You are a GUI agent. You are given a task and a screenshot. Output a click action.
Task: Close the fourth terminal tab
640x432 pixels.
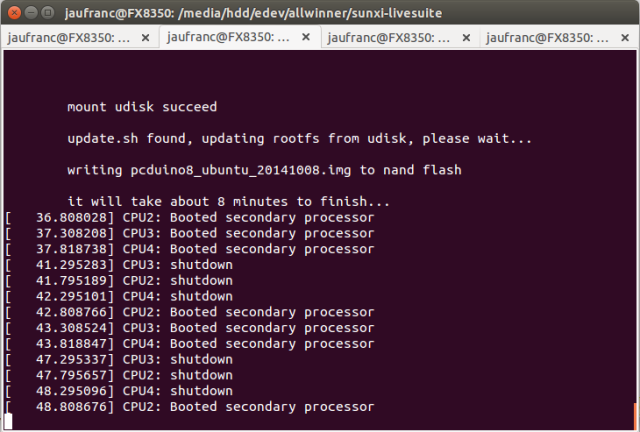pos(625,38)
